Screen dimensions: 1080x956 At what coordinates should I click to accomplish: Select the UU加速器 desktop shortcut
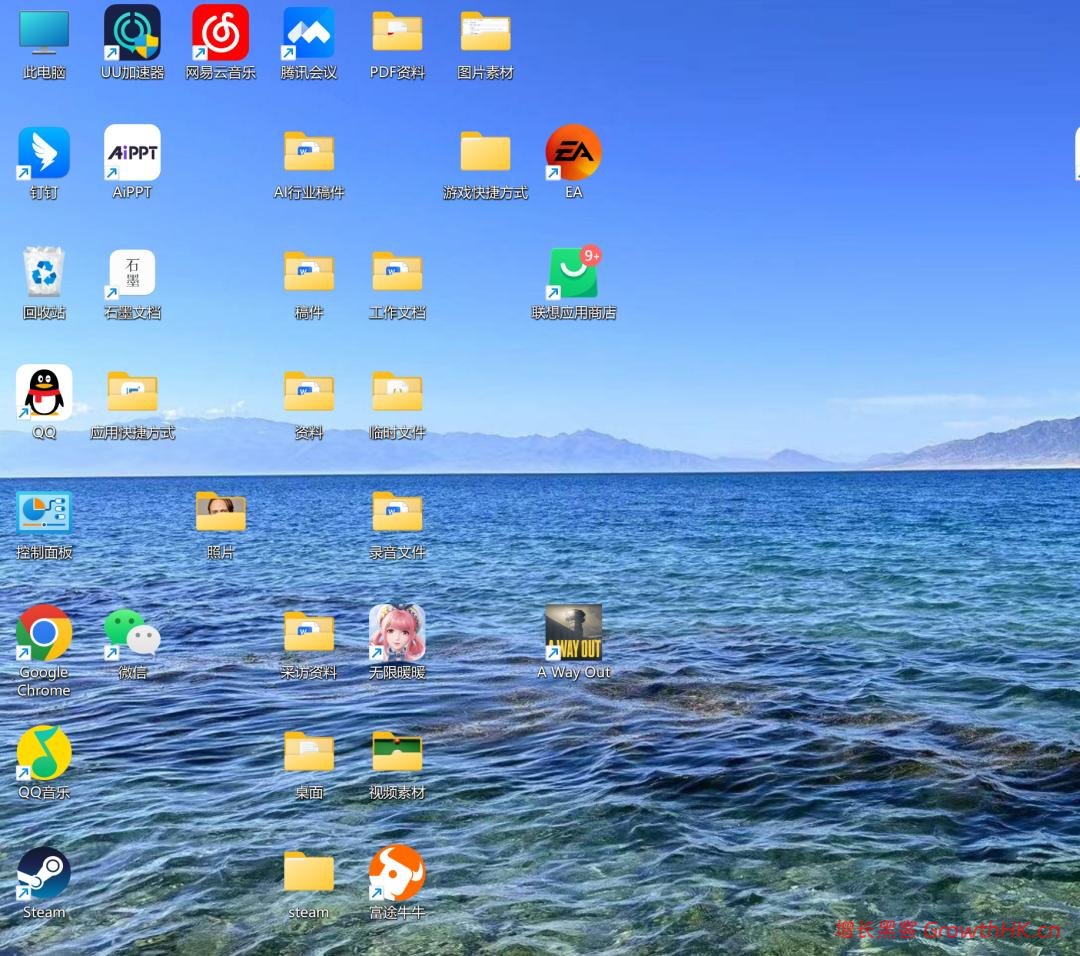pyautogui.click(x=132, y=32)
